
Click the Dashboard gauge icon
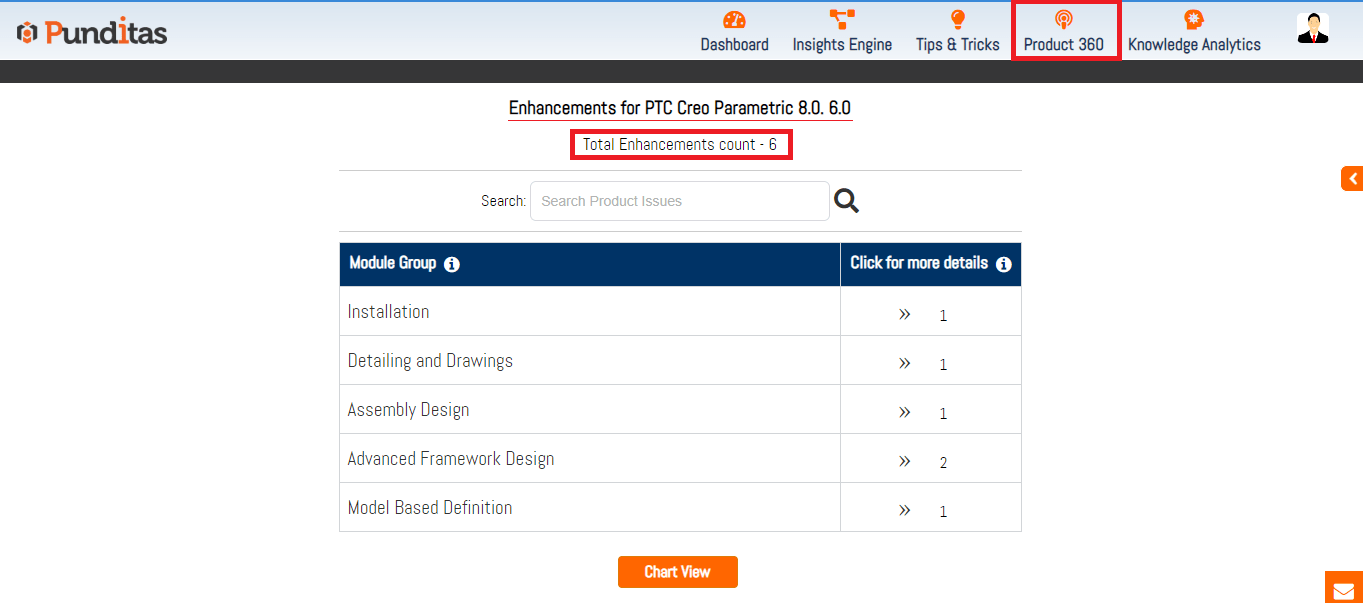coord(734,20)
